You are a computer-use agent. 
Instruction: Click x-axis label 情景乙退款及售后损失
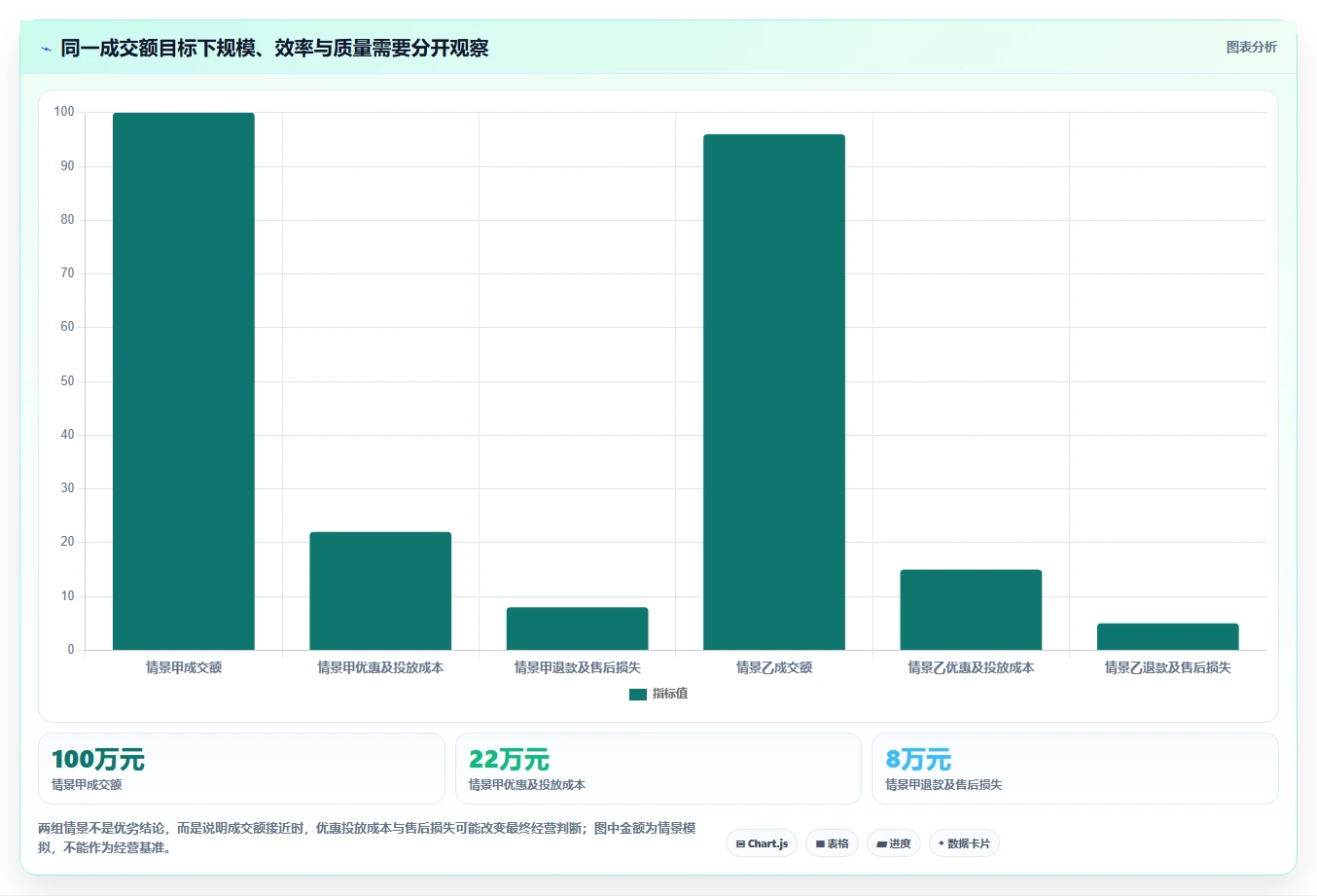(x=1167, y=667)
